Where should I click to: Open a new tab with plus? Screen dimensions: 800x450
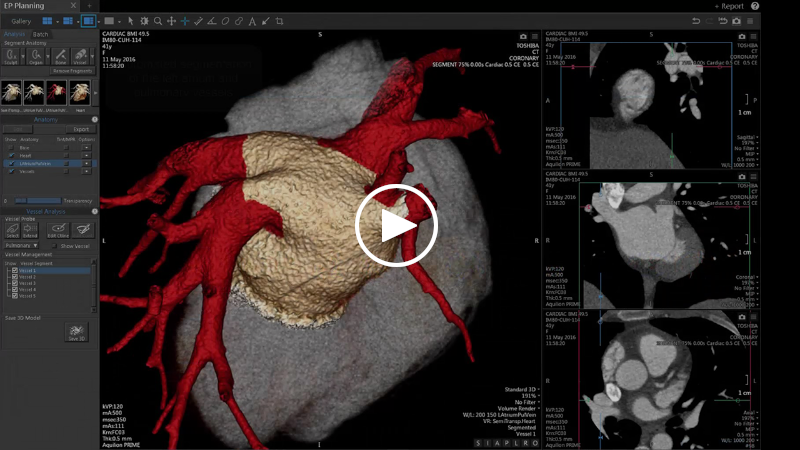pos(89,6)
